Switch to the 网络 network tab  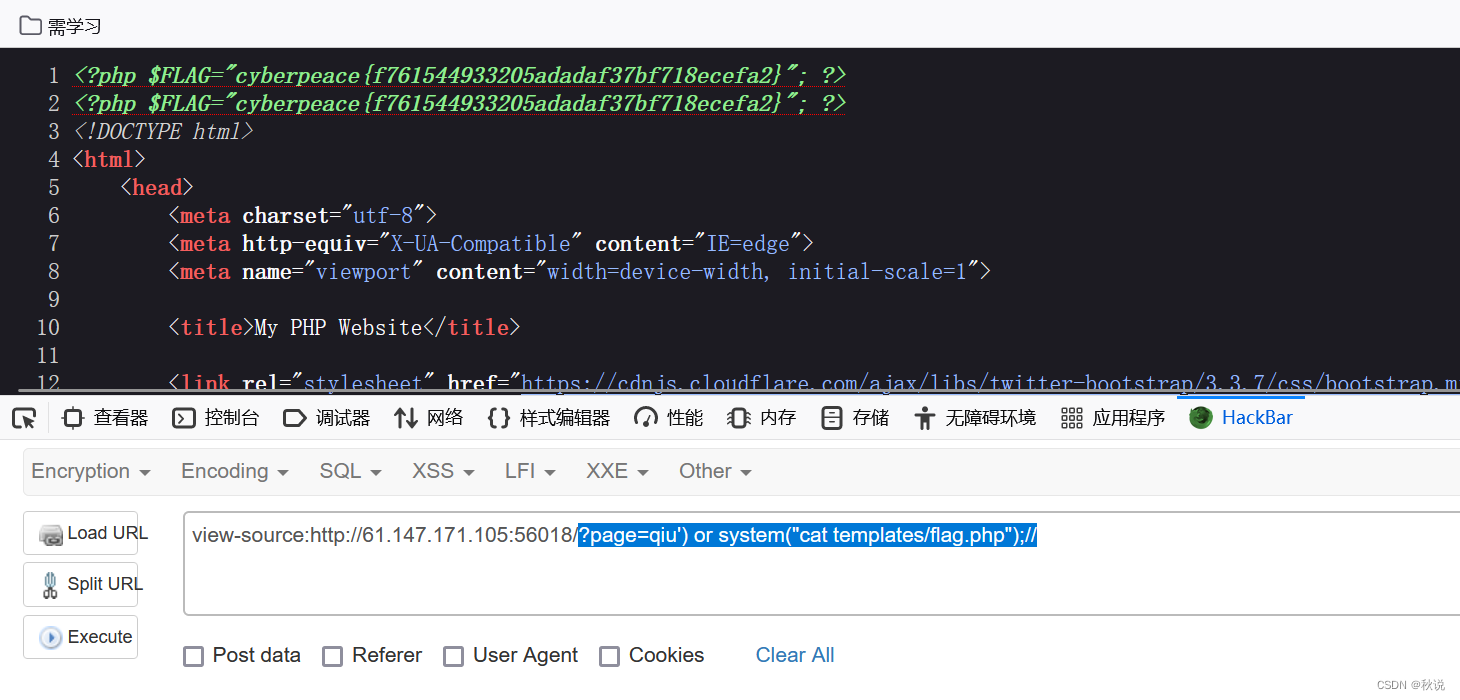pos(429,418)
